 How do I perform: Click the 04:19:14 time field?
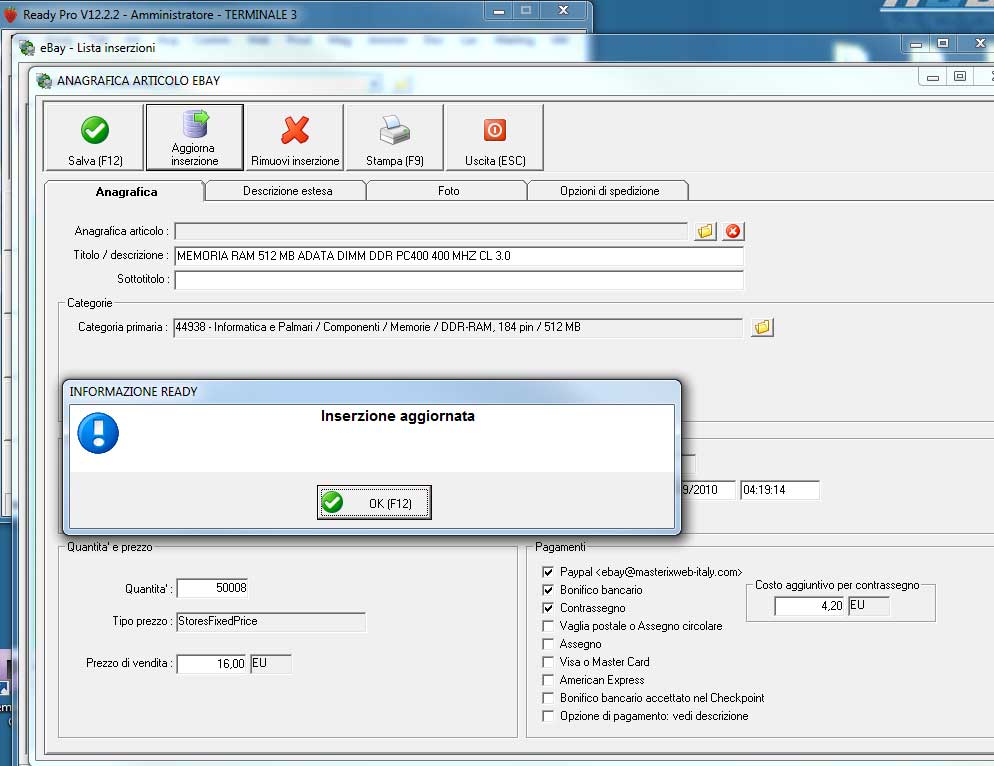779,490
